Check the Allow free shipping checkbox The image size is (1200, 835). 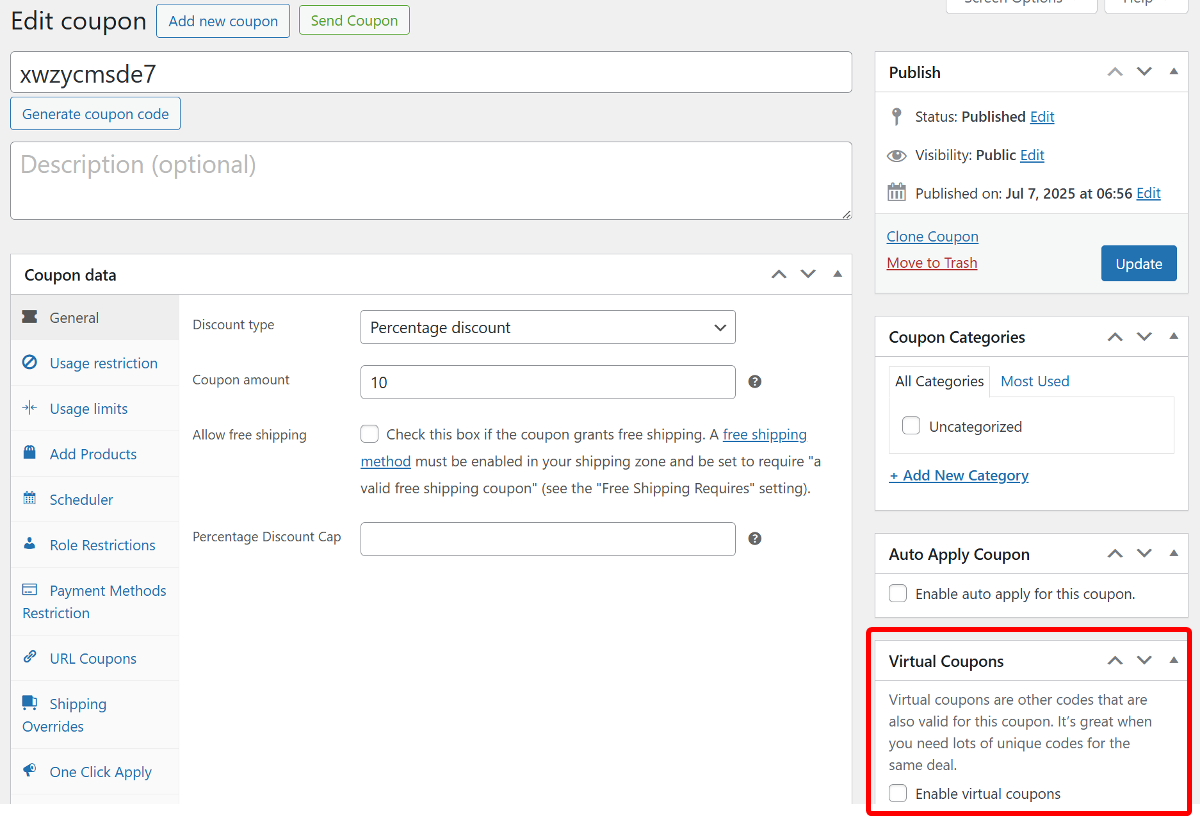coord(370,434)
